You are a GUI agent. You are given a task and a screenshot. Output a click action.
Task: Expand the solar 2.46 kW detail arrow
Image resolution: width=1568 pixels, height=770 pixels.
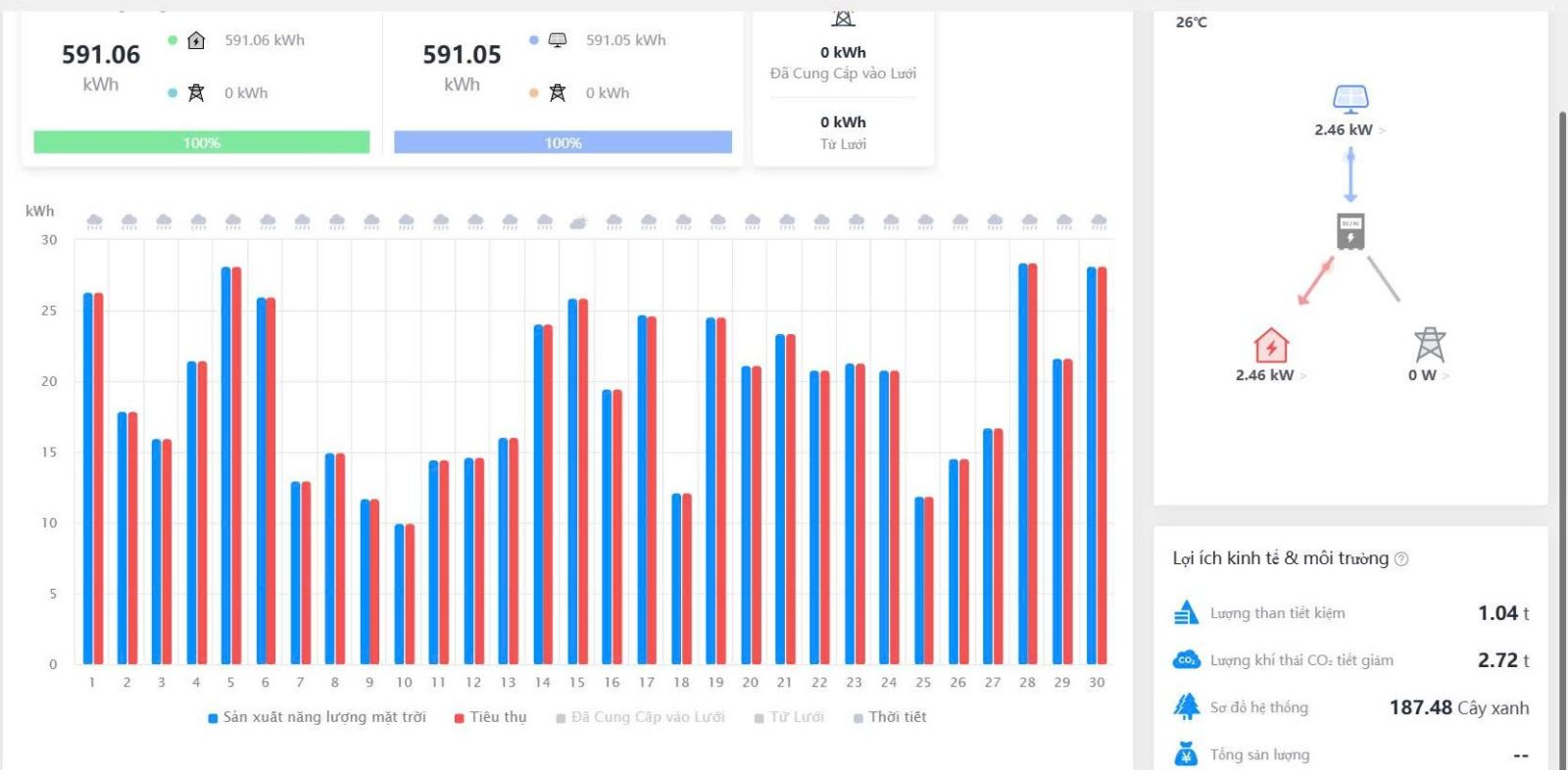[x=1382, y=130]
